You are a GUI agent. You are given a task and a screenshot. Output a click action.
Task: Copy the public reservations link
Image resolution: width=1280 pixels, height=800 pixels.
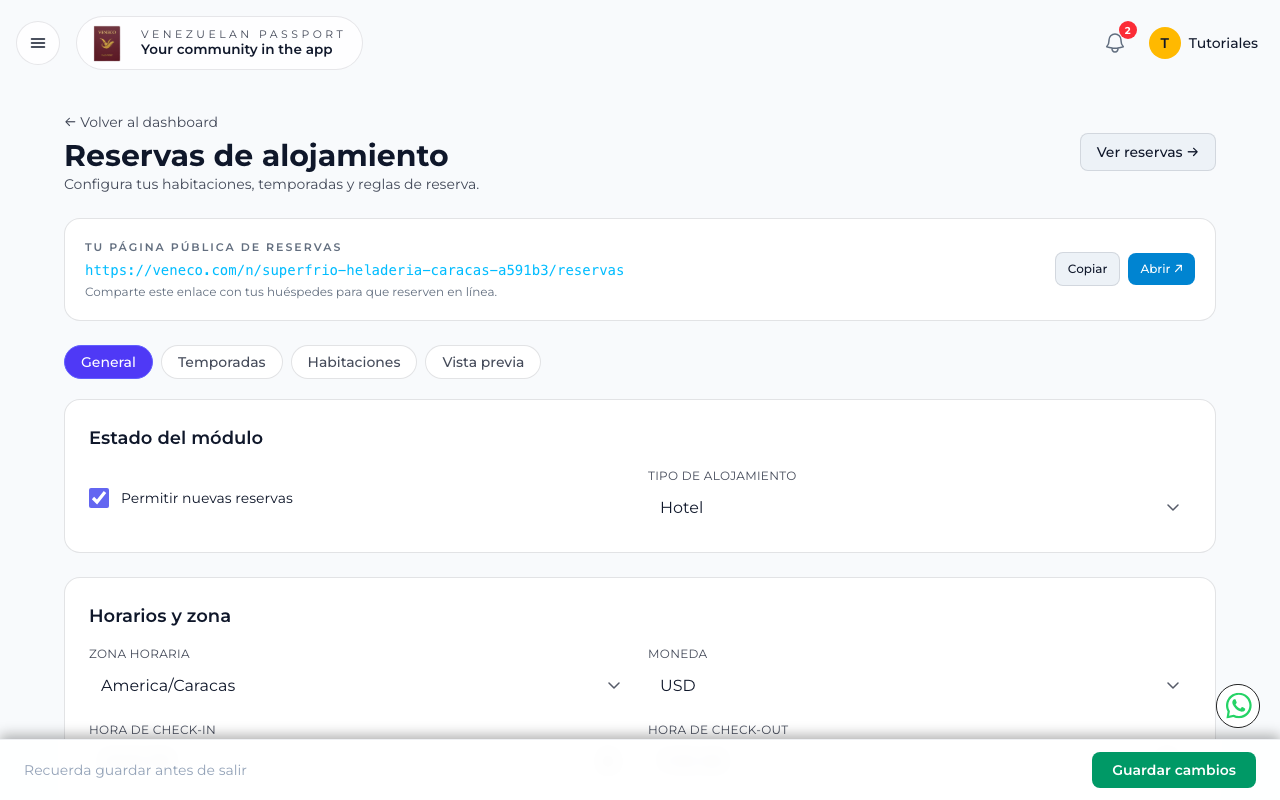(1087, 269)
